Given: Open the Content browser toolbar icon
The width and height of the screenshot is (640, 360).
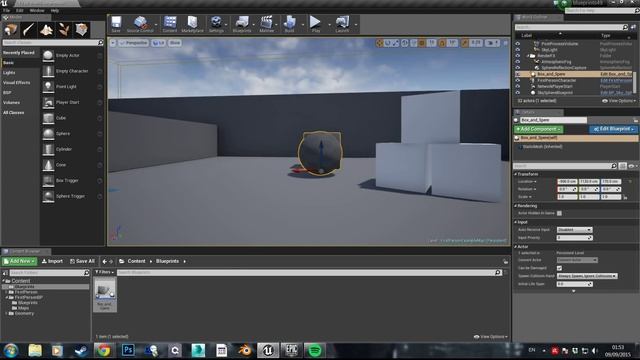Looking at the screenshot, I should click(170, 24).
